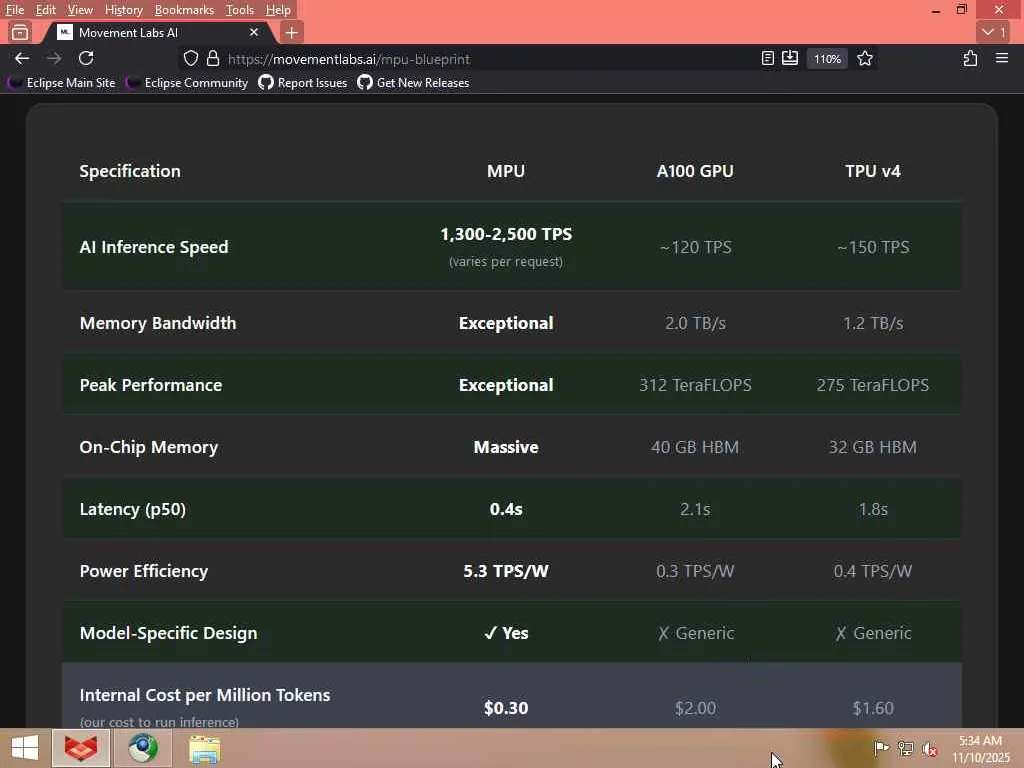Open the View menu

pos(80,10)
